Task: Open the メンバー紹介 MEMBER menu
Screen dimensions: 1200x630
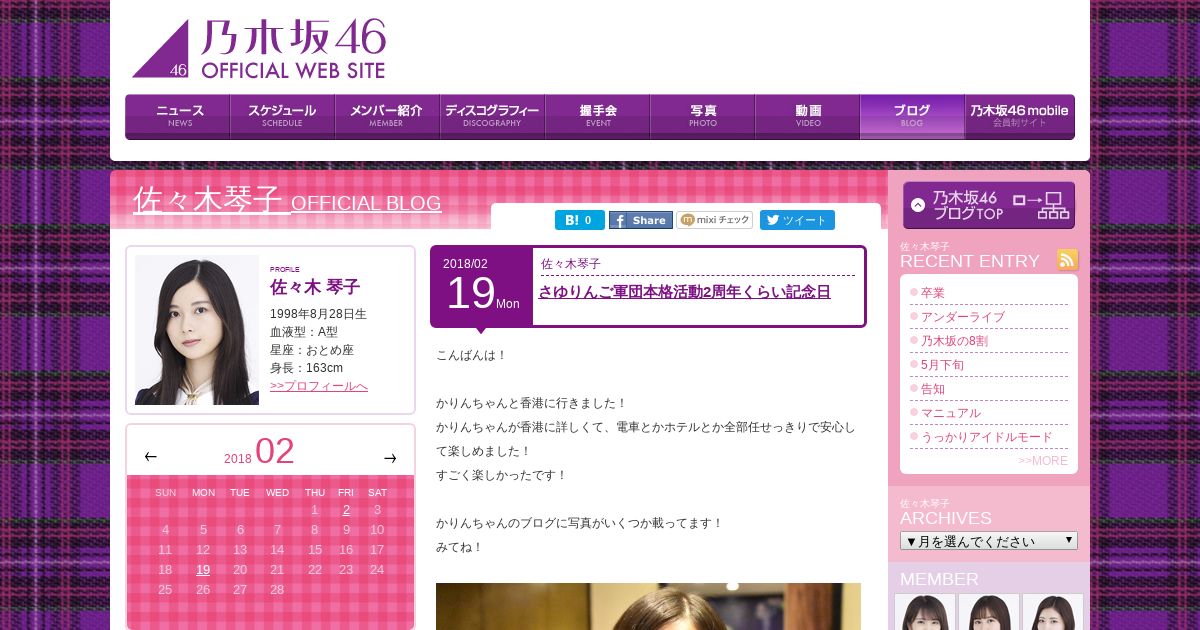Action: click(x=388, y=116)
